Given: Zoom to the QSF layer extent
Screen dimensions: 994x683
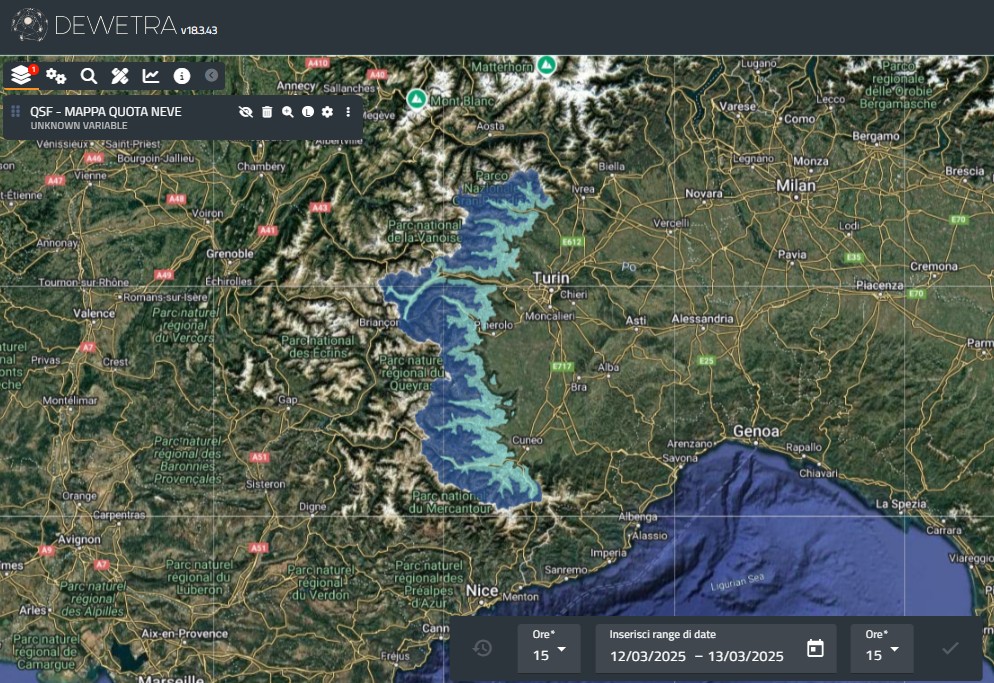Looking at the screenshot, I should (x=287, y=112).
